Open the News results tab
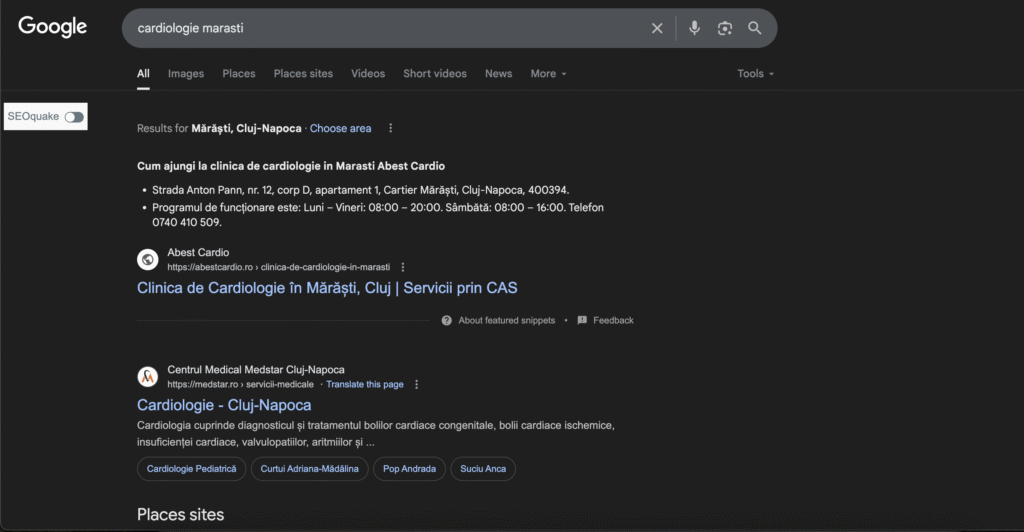 pos(498,74)
